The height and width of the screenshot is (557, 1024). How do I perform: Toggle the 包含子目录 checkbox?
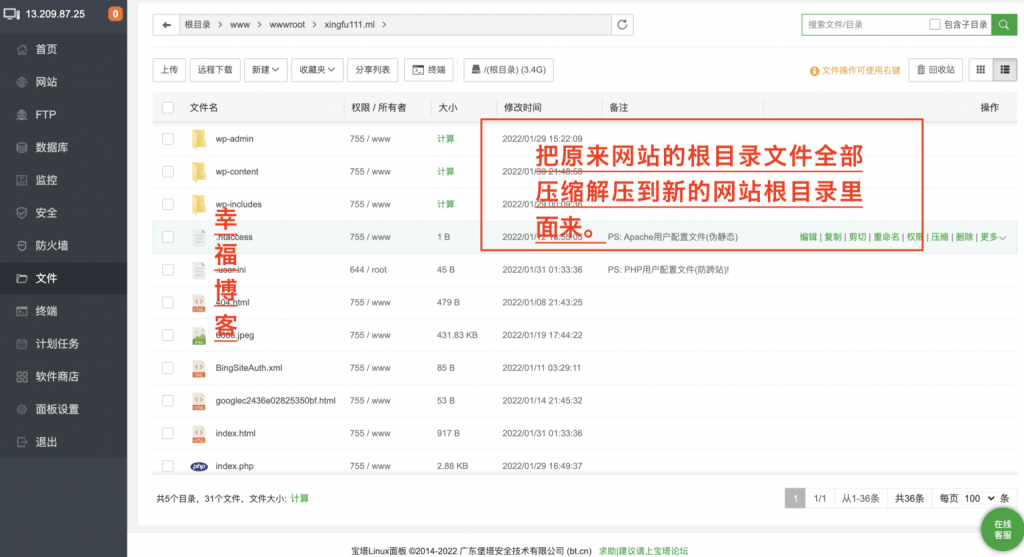[x=935, y=25]
